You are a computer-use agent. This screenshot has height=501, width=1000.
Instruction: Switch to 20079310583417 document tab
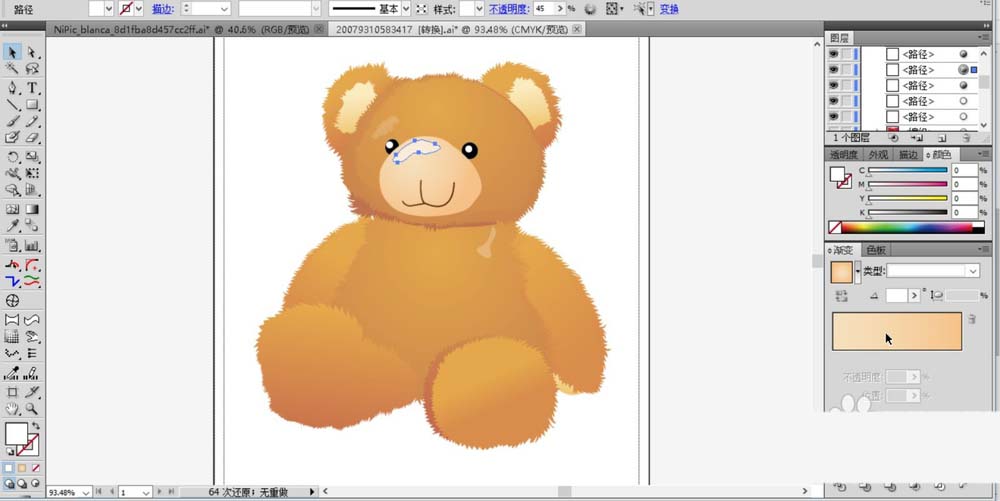pyautogui.click(x=457, y=29)
